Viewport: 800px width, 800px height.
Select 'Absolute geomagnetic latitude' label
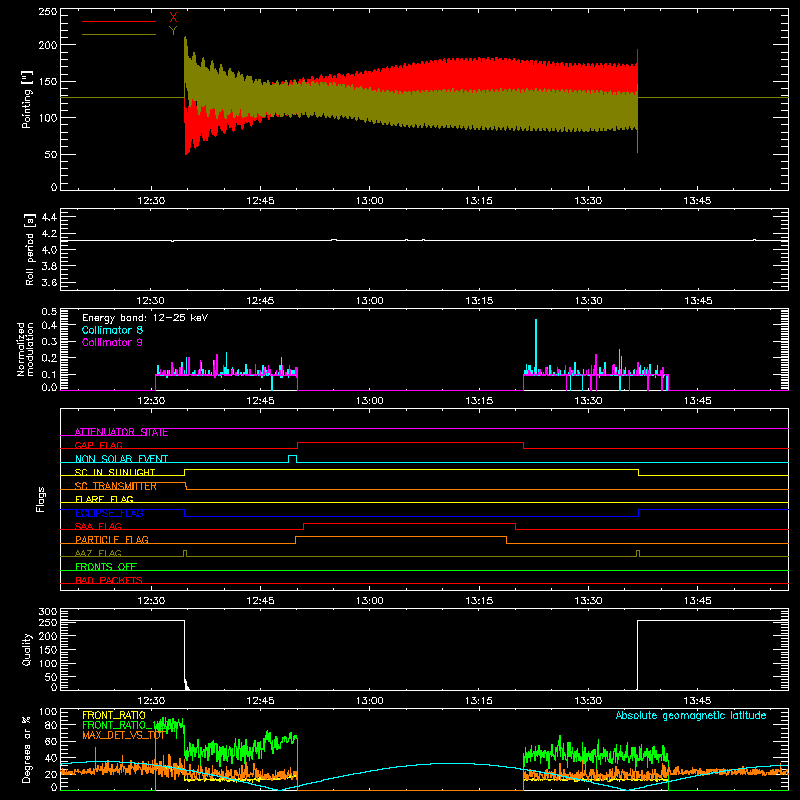tap(691, 715)
